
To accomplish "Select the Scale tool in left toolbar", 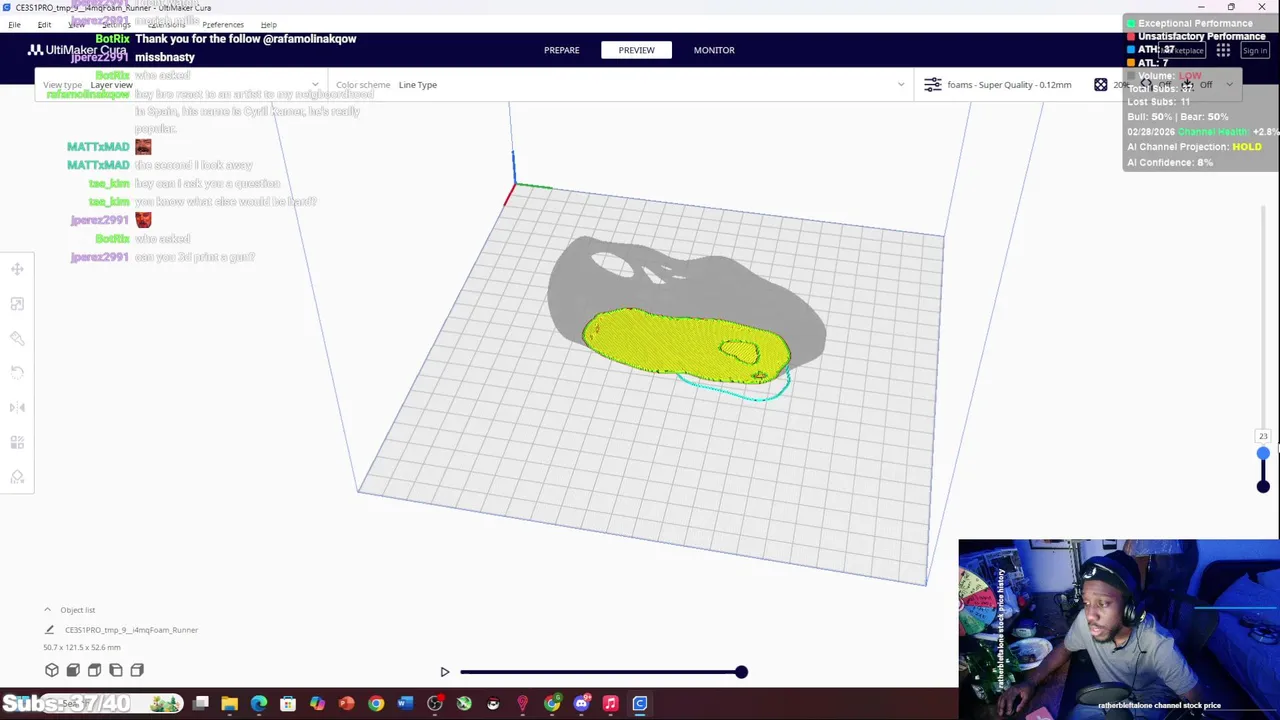I will 17,304.
